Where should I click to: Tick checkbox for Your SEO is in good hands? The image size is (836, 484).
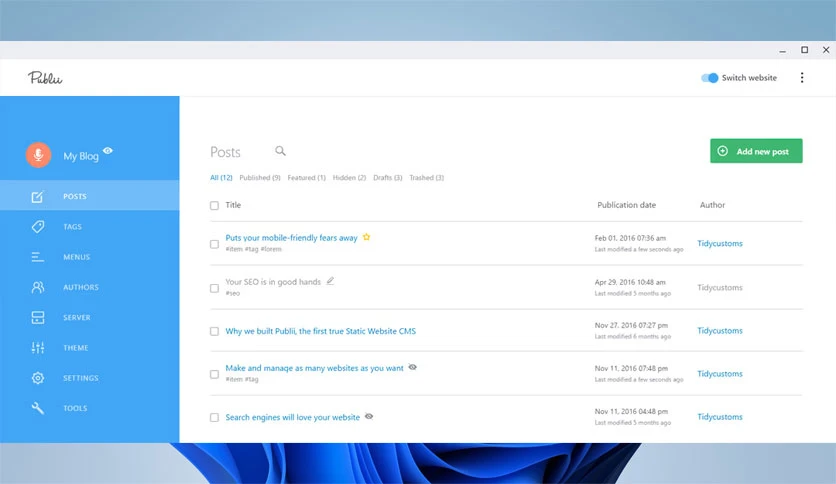[214, 288]
